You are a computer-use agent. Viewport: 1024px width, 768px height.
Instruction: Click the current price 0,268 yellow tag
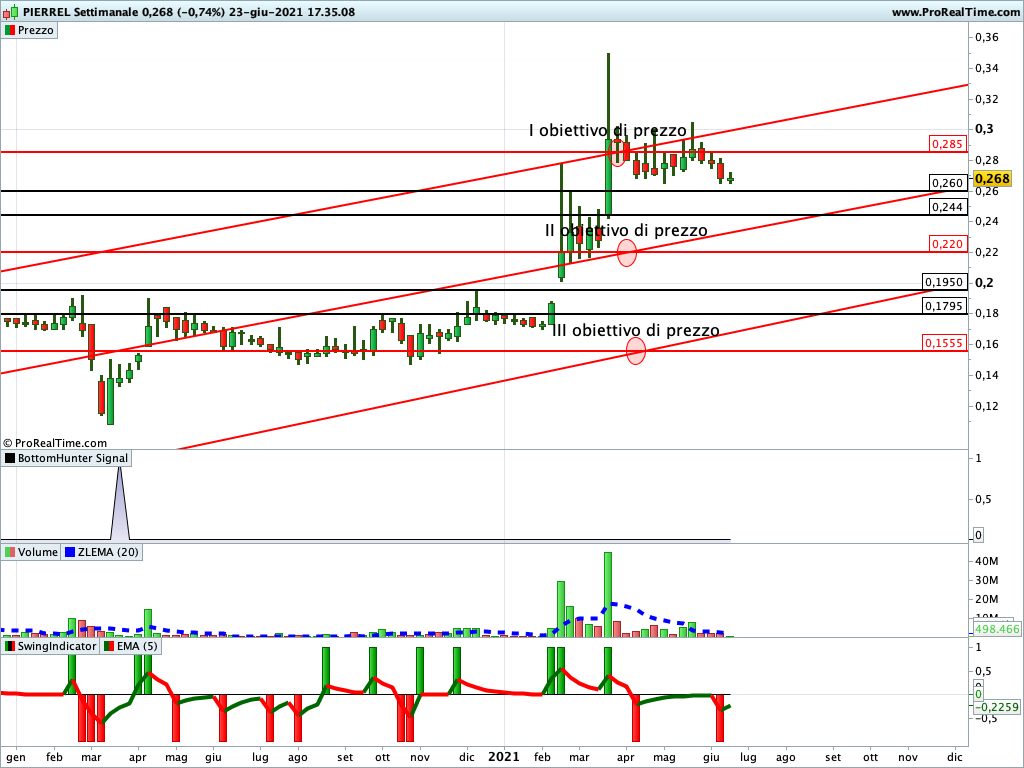tap(992, 178)
